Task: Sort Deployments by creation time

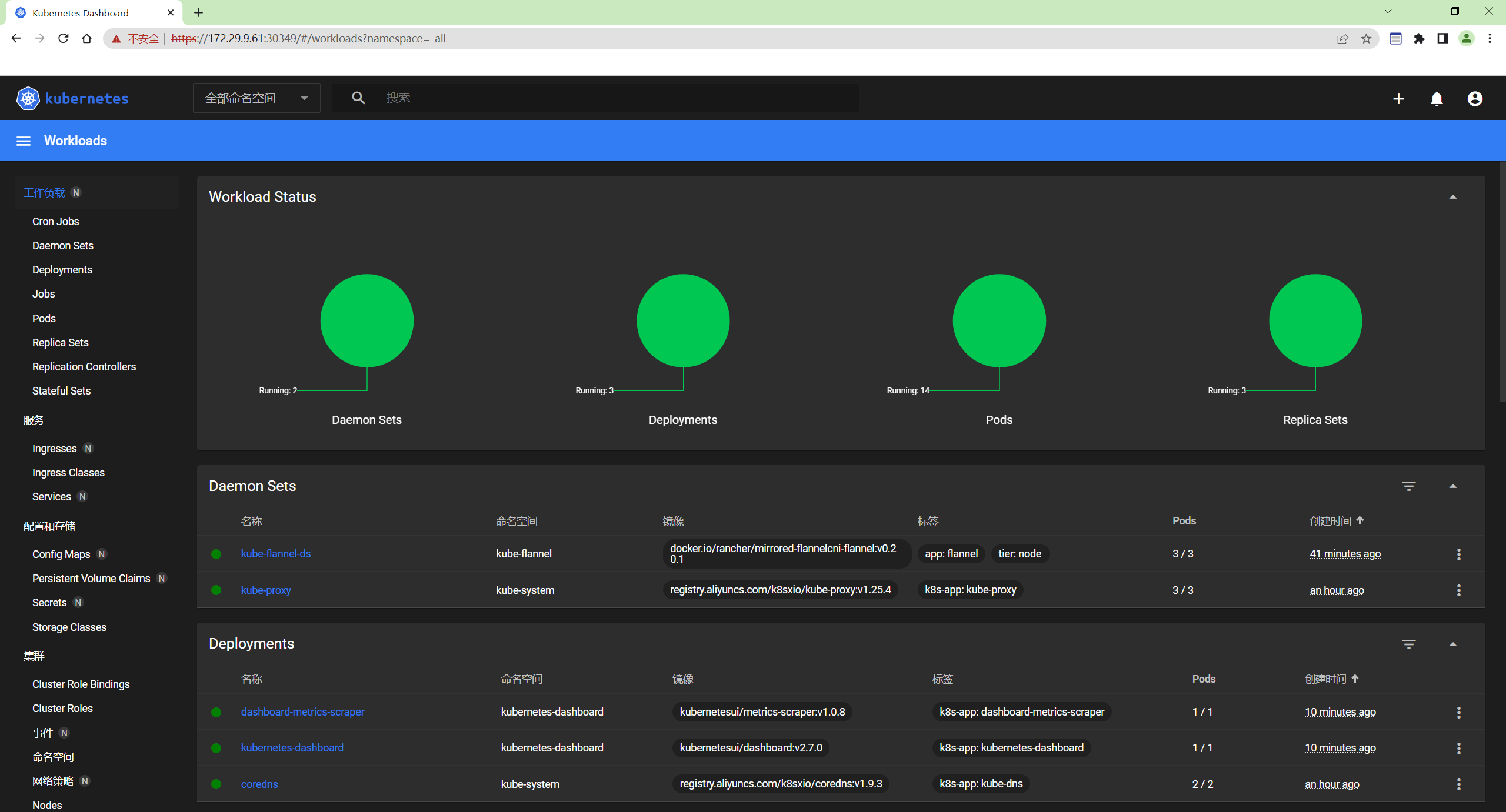Action: pos(1332,679)
